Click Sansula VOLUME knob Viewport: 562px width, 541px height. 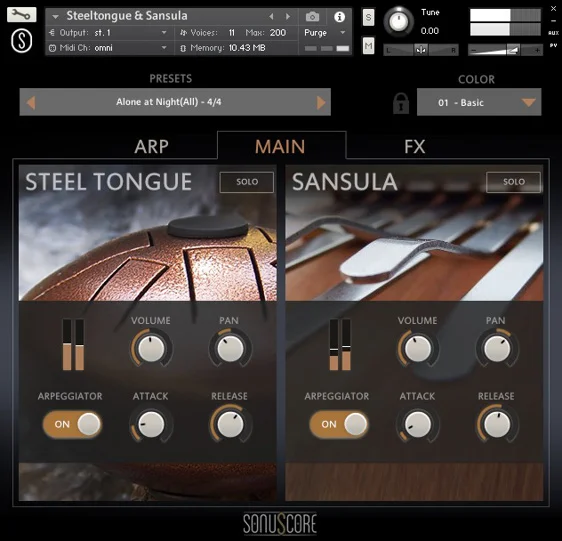(x=418, y=348)
